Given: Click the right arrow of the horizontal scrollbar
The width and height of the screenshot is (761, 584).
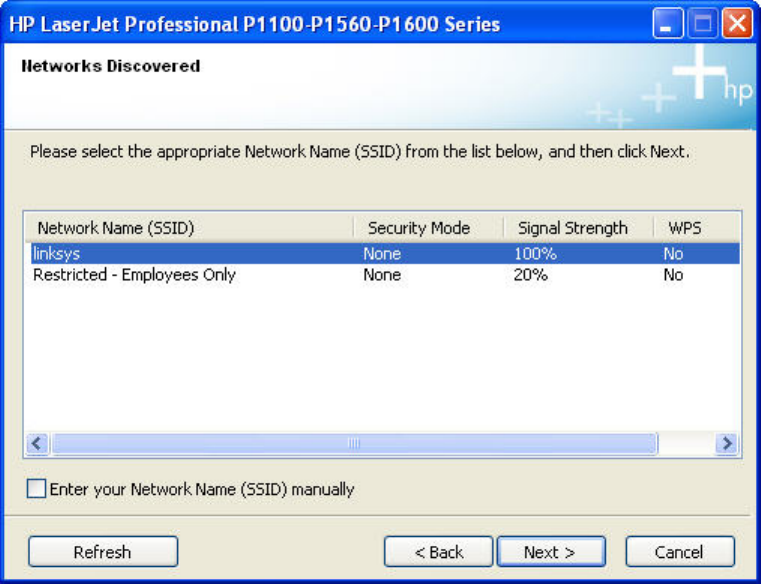Looking at the screenshot, I should click(x=727, y=443).
